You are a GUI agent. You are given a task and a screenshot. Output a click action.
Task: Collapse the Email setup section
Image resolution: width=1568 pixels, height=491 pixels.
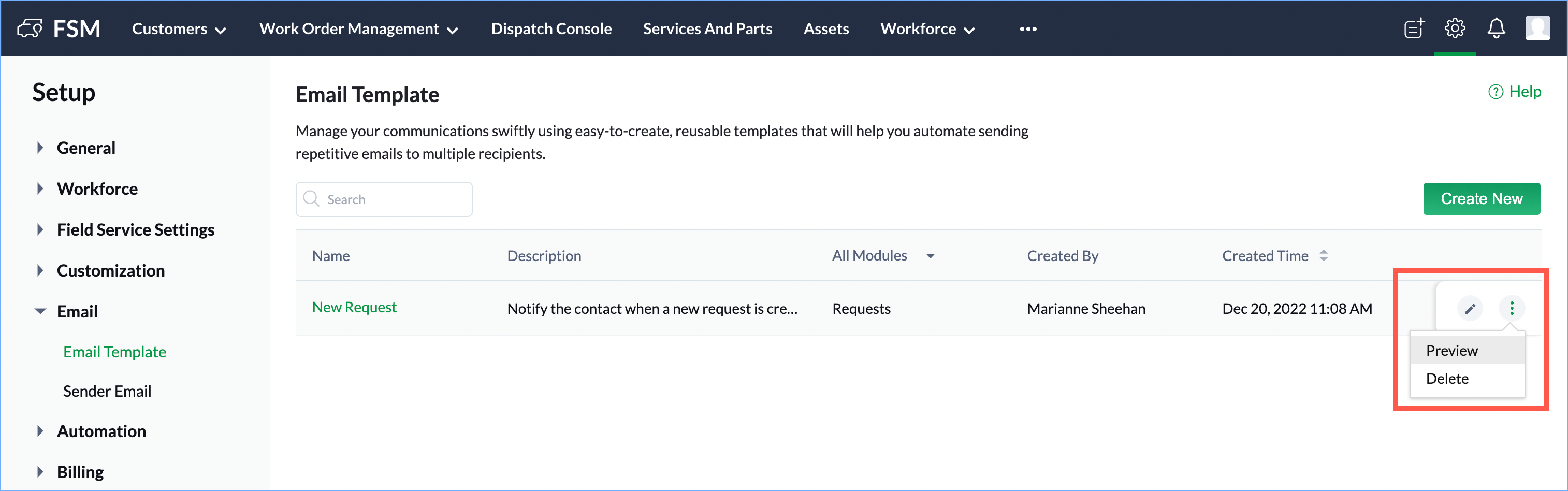click(x=40, y=311)
